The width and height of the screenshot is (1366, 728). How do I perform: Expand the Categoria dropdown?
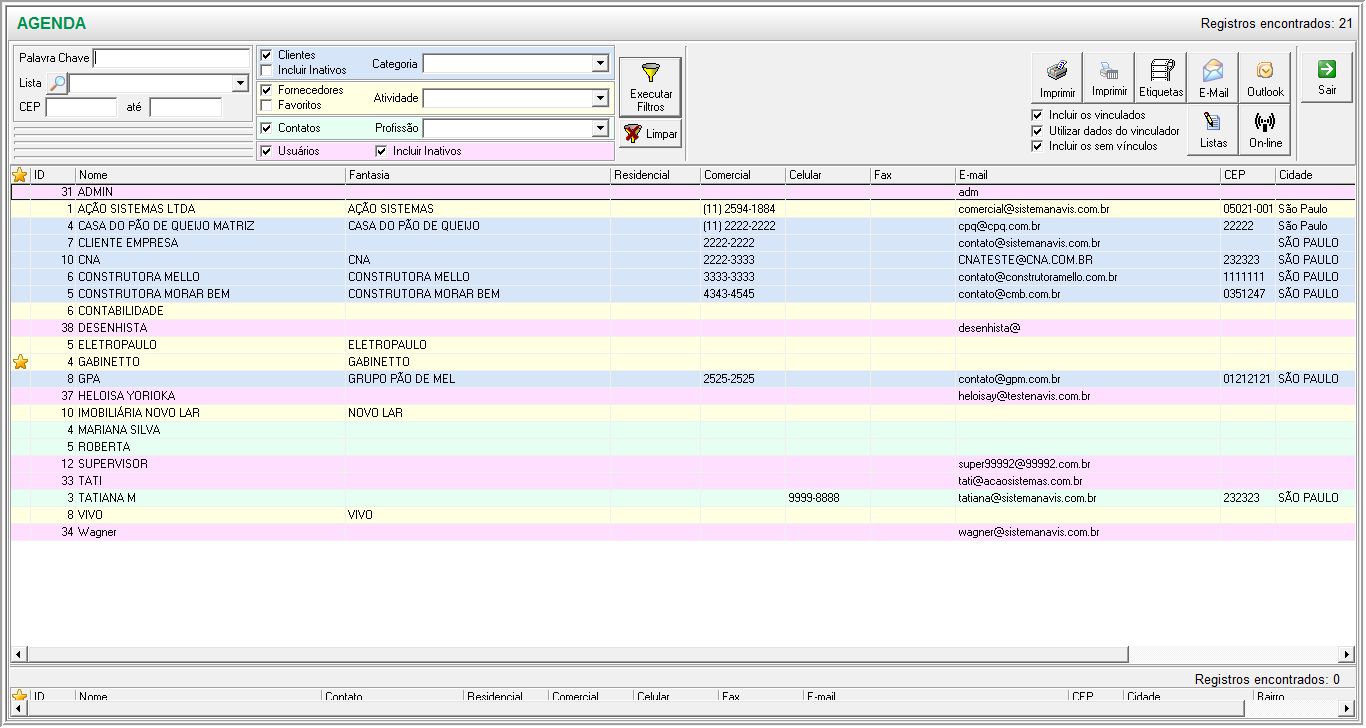[600, 64]
